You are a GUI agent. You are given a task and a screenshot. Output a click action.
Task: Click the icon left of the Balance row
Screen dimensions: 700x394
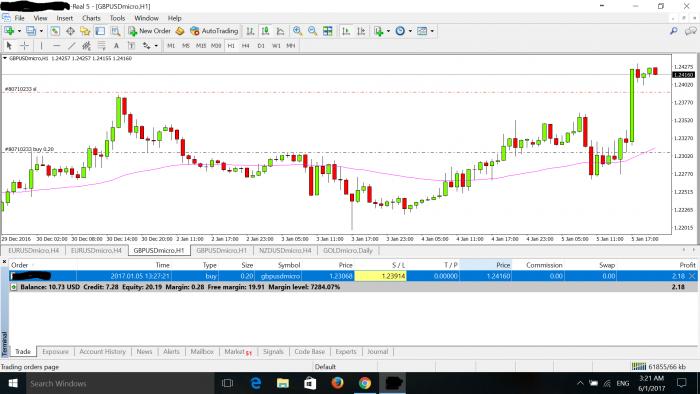point(14,287)
